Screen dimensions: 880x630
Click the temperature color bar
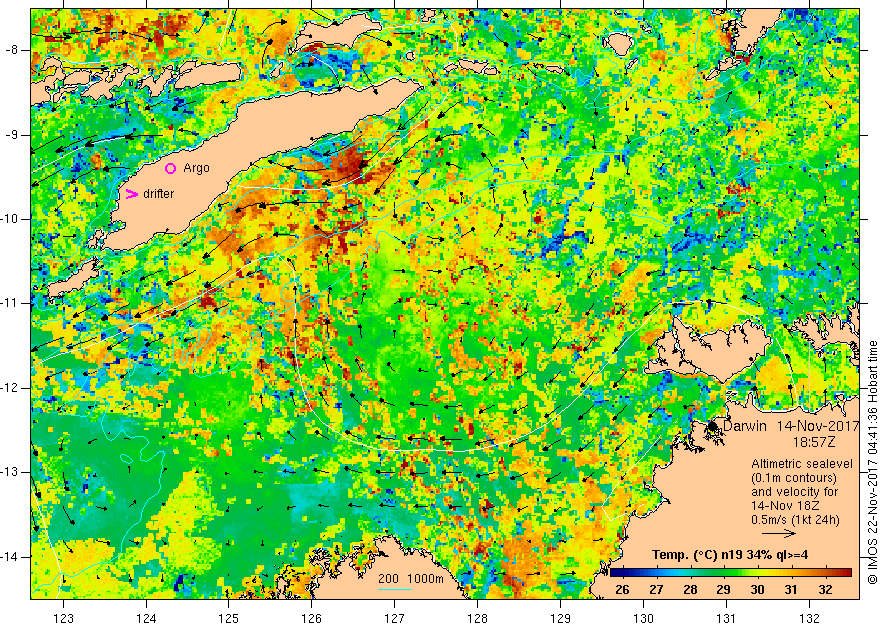pos(731,573)
